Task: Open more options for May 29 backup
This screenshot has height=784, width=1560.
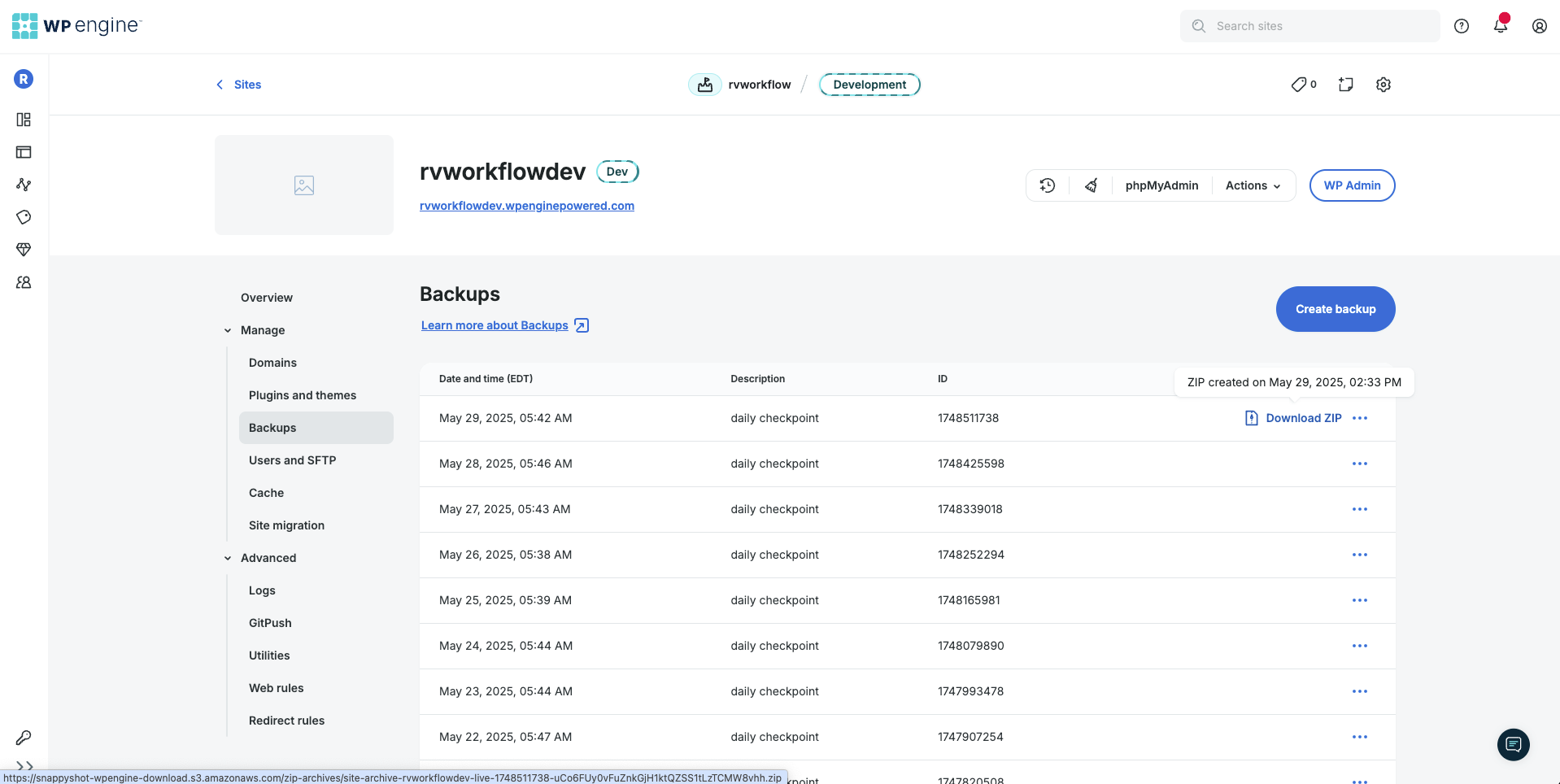Action: 1360,418
